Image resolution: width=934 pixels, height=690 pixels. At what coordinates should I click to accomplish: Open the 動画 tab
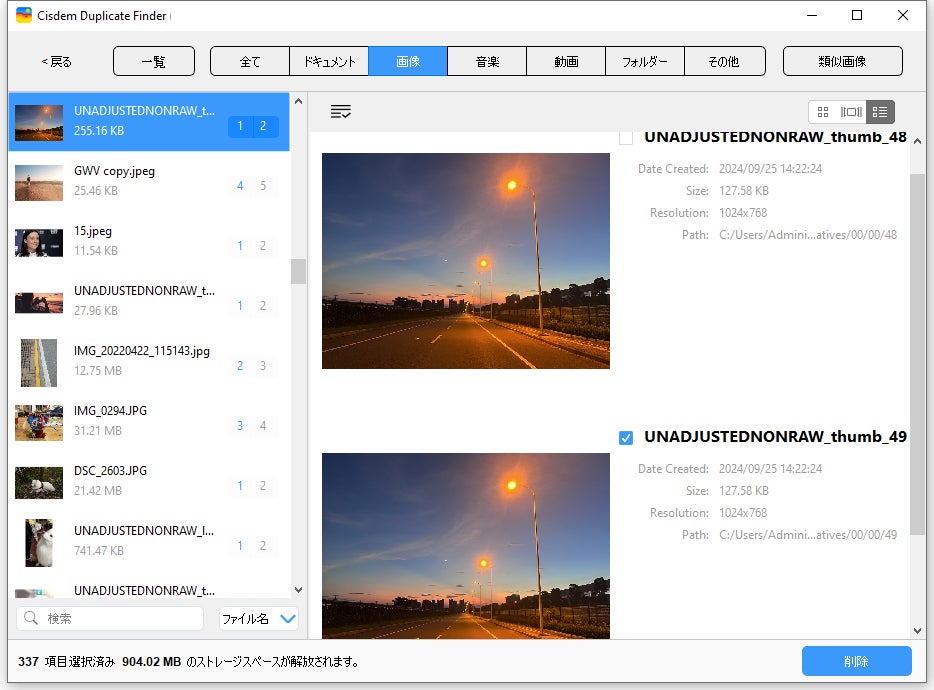566,62
